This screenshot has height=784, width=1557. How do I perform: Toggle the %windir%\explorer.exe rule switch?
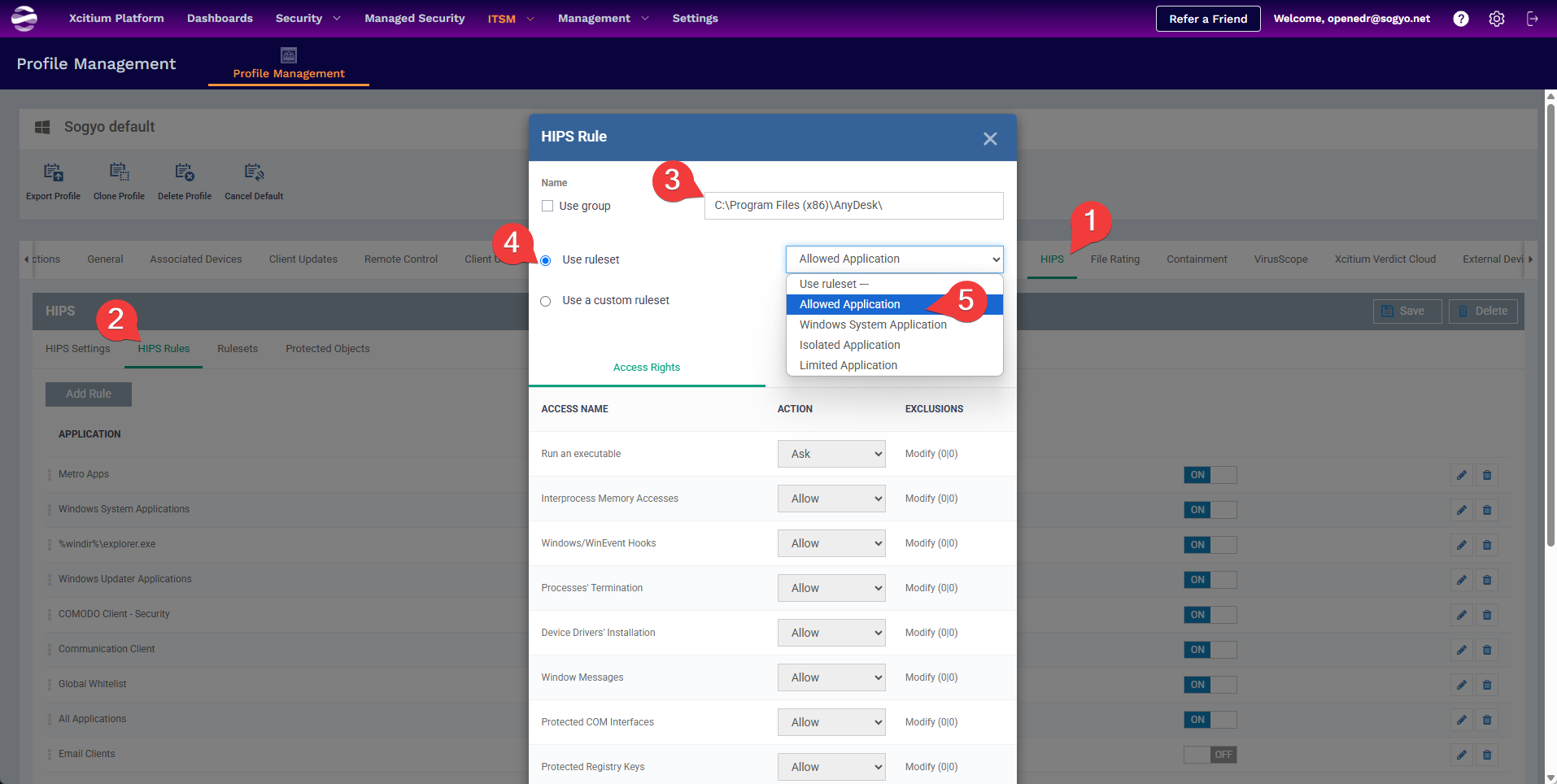coord(1210,545)
